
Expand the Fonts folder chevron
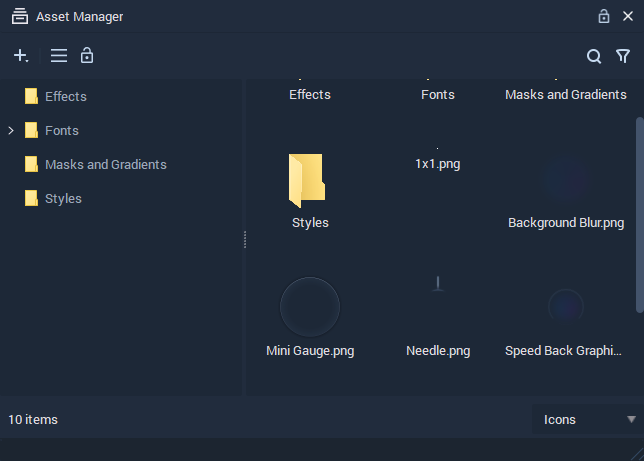[x=11, y=131]
